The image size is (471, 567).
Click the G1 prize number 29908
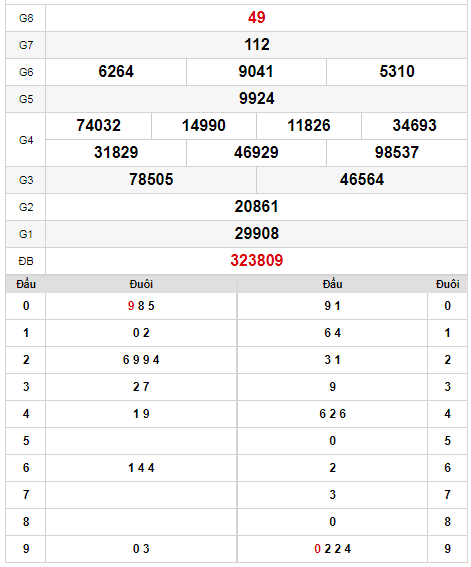pyautogui.click(x=257, y=233)
